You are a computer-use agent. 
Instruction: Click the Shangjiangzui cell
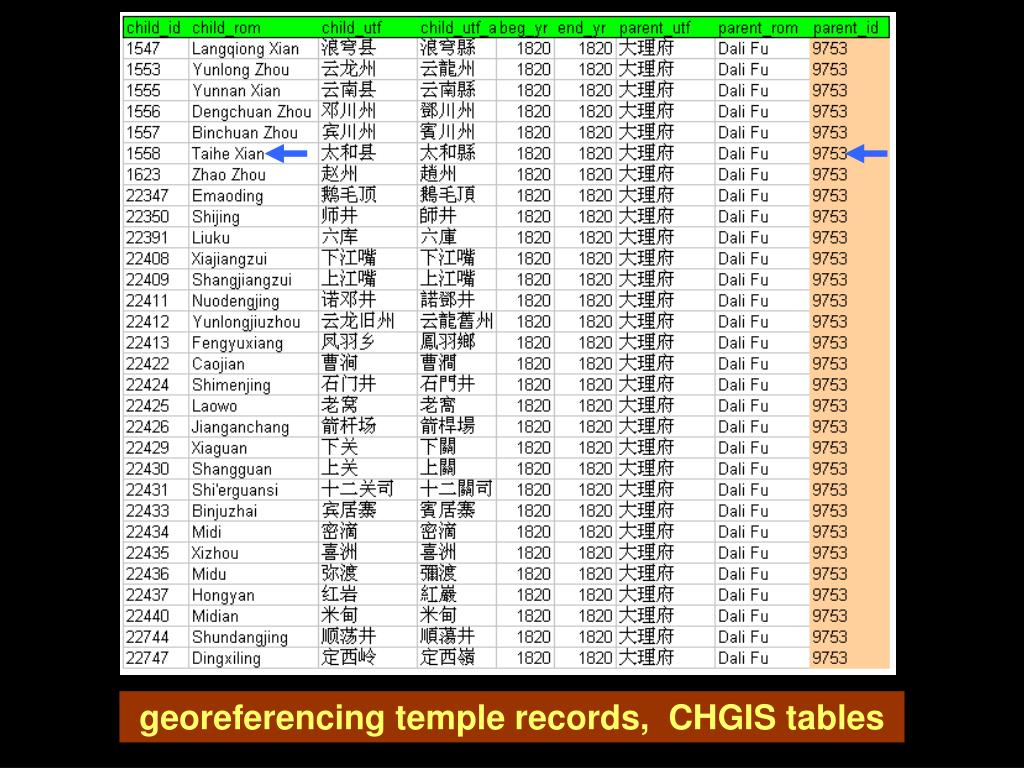[253, 280]
